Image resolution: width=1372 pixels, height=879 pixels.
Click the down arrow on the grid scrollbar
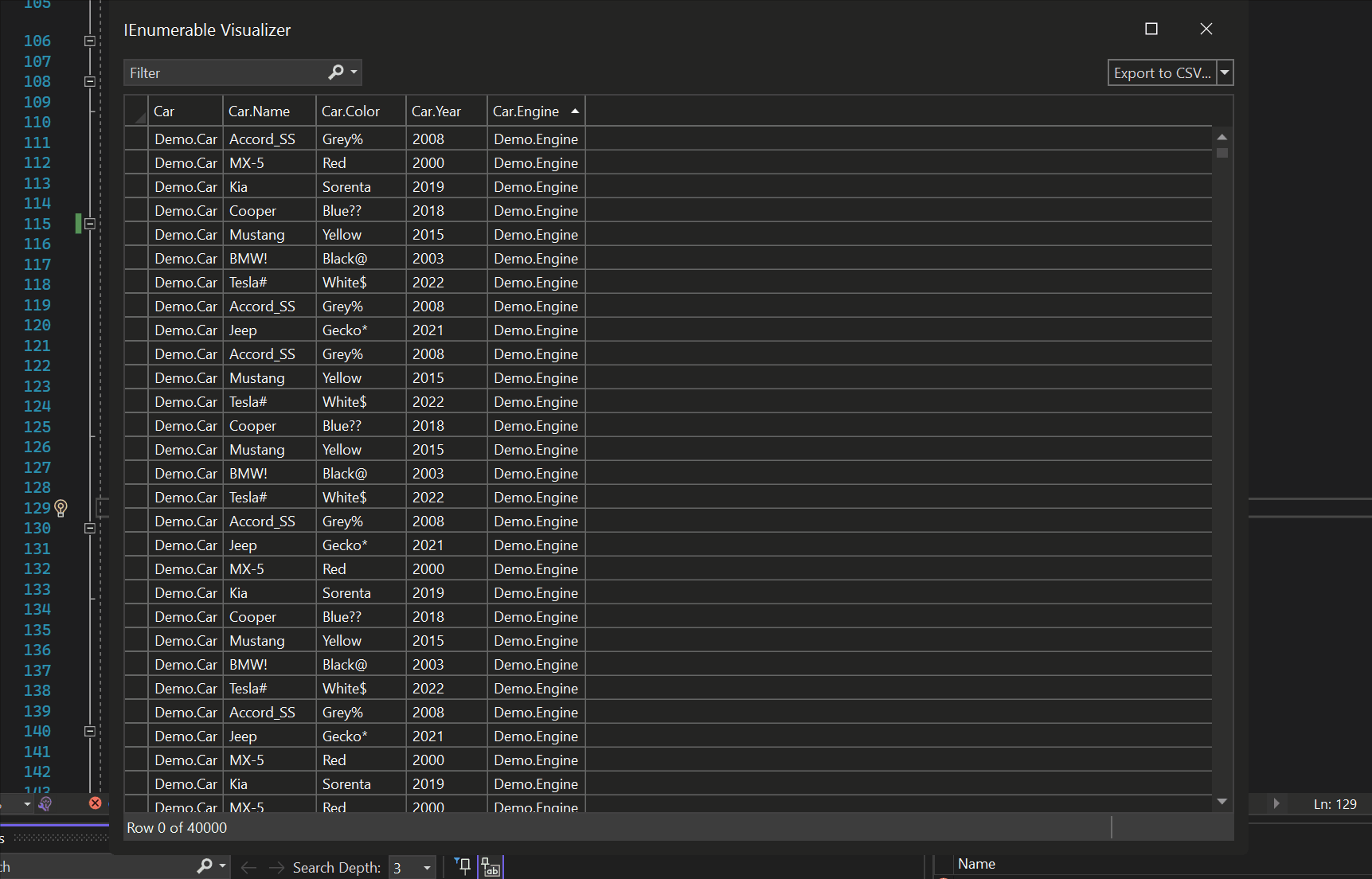pos(1222,802)
